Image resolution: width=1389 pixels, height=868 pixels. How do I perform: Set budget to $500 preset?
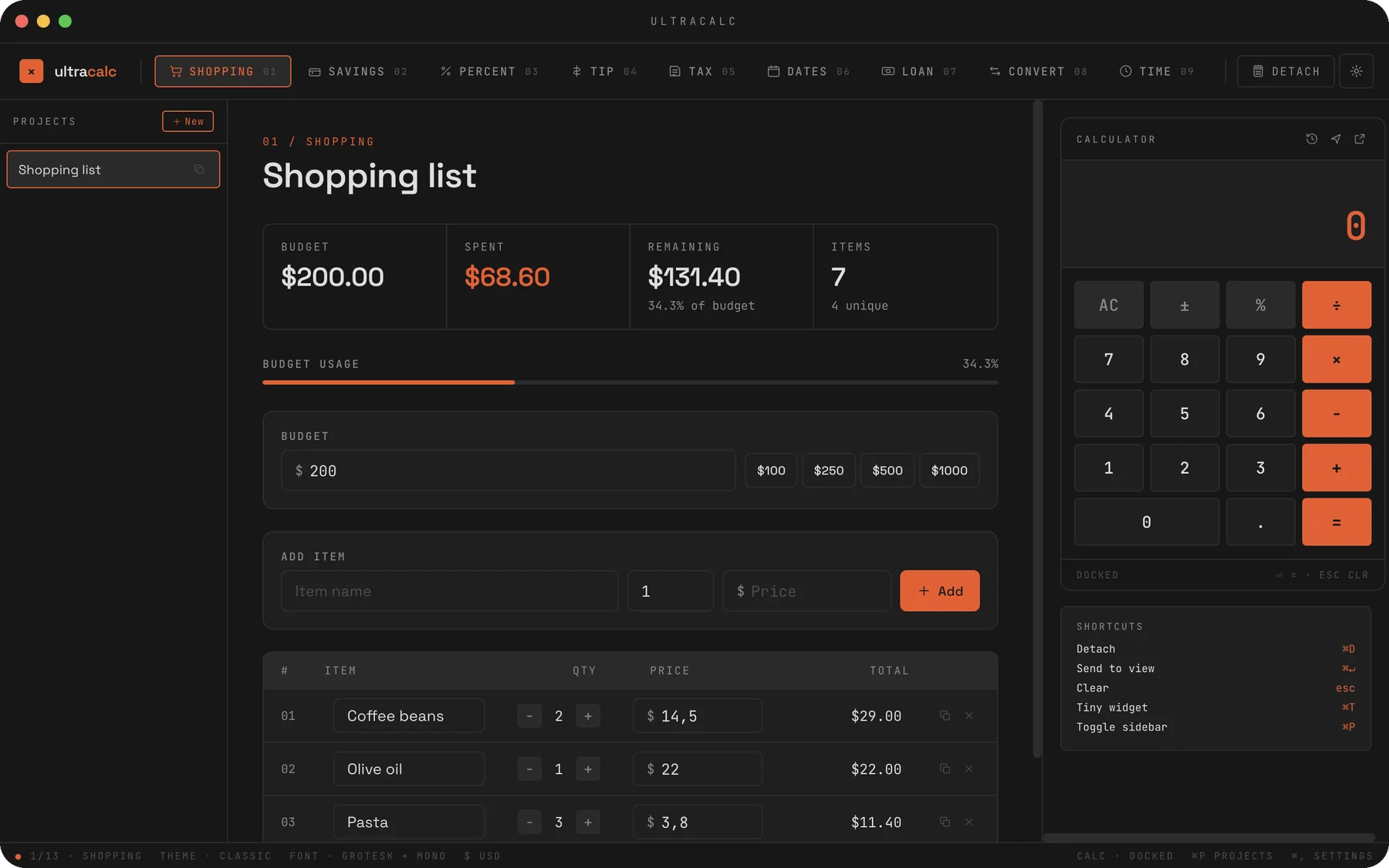pyautogui.click(x=887, y=470)
